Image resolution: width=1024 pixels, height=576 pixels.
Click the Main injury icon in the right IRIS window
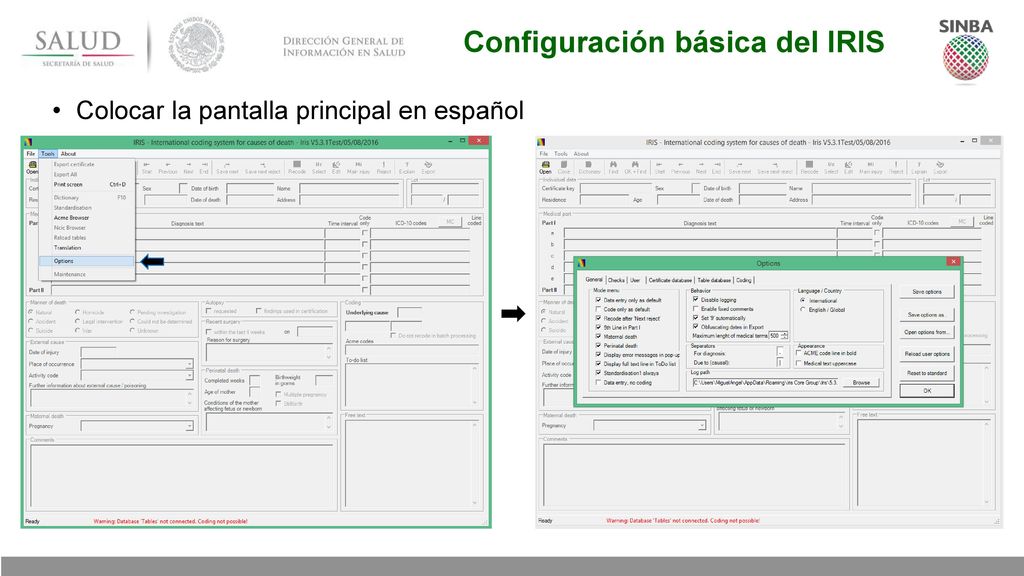click(x=871, y=167)
